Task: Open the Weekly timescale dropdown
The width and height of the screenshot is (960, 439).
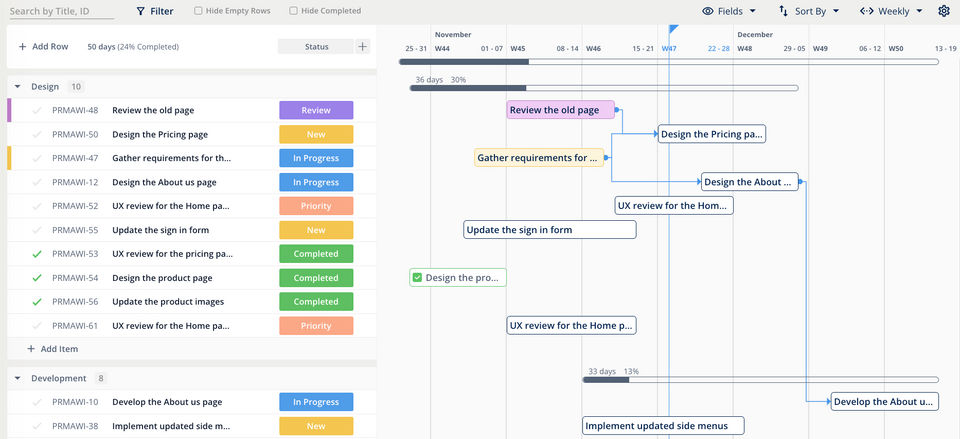Action: click(892, 11)
